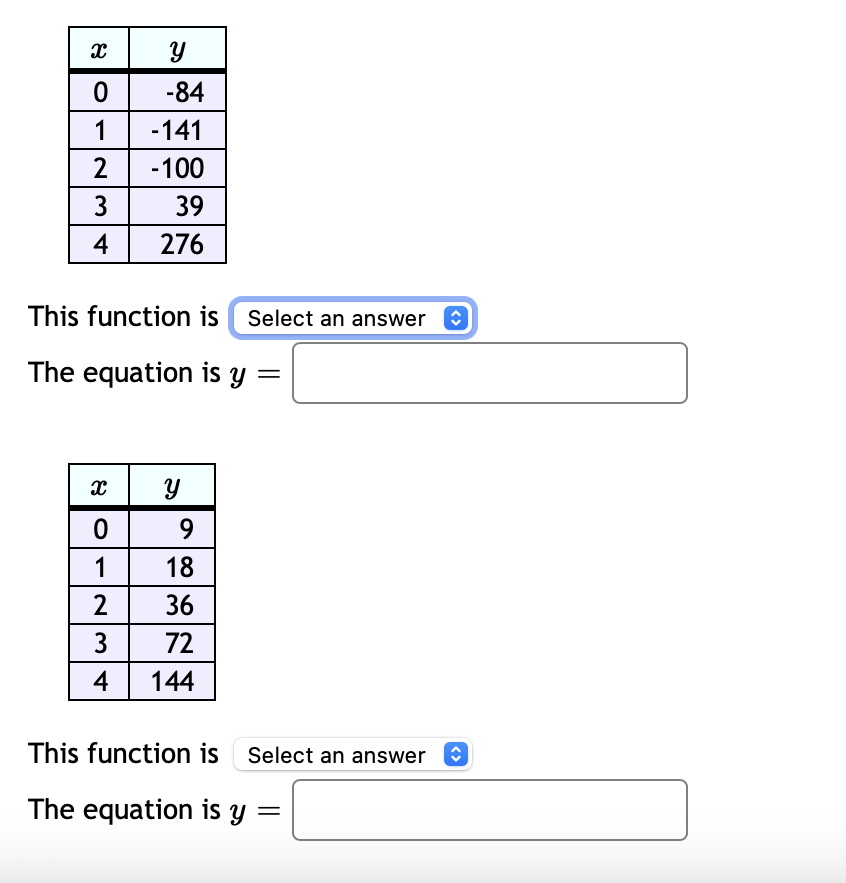The width and height of the screenshot is (846, 883).
Task: Click the first equation input field
Action: [489, 373]
